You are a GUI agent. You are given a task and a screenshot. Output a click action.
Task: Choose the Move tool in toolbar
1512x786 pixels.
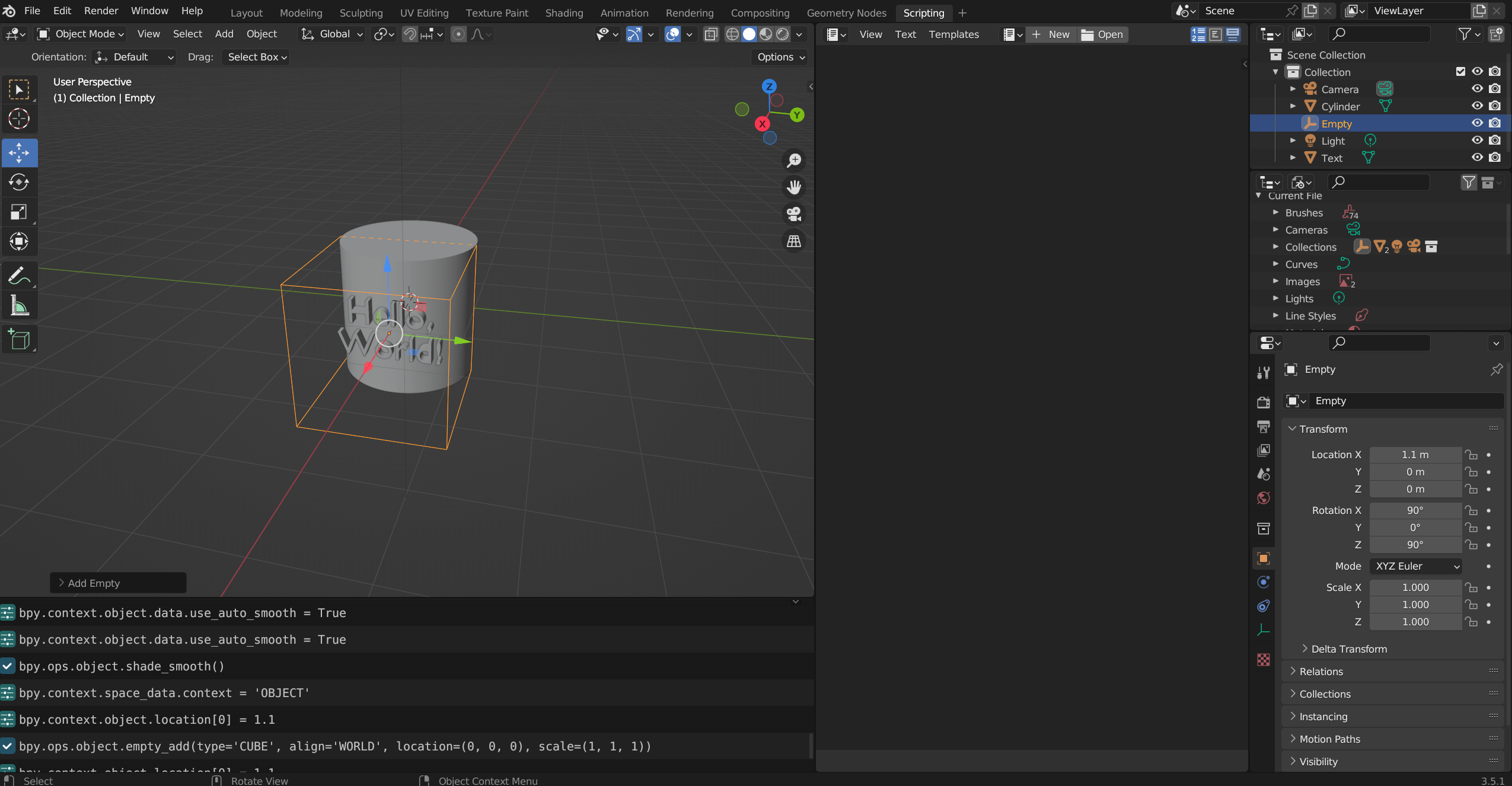[x=19, y=153]
